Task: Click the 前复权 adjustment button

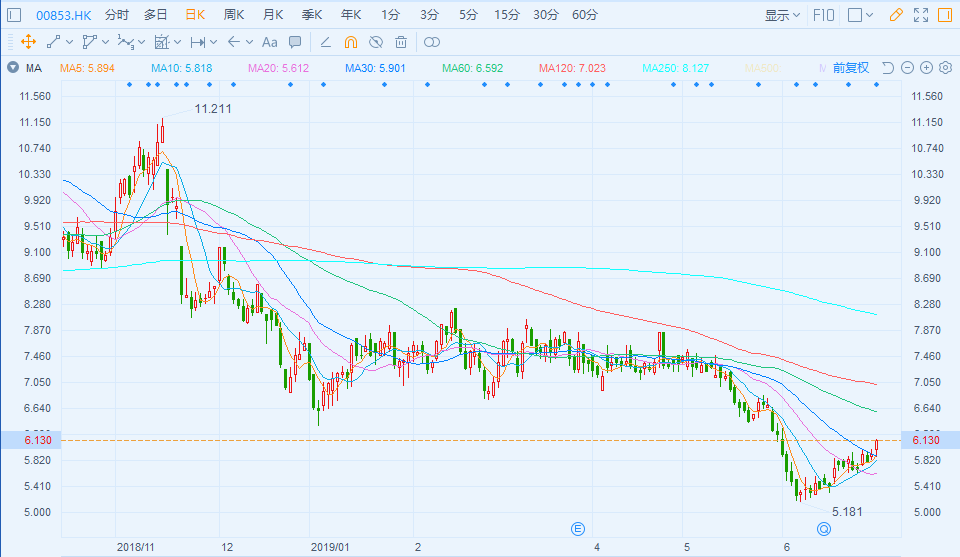Action: tap(851, 68)
